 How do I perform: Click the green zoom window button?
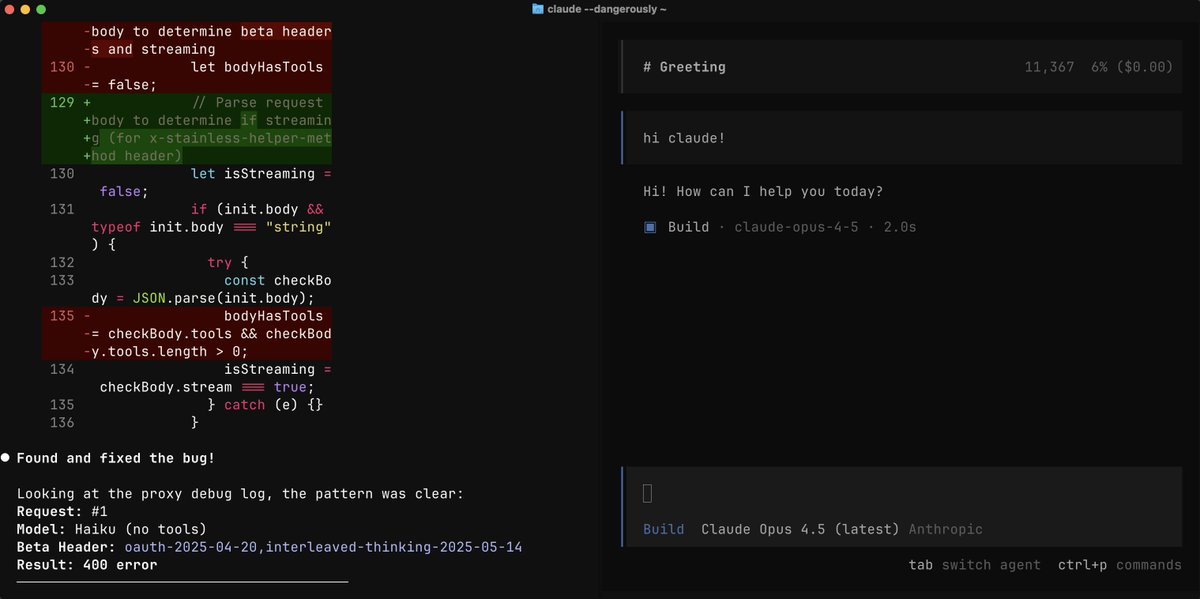pyautogui.click(x=41, y=9)
